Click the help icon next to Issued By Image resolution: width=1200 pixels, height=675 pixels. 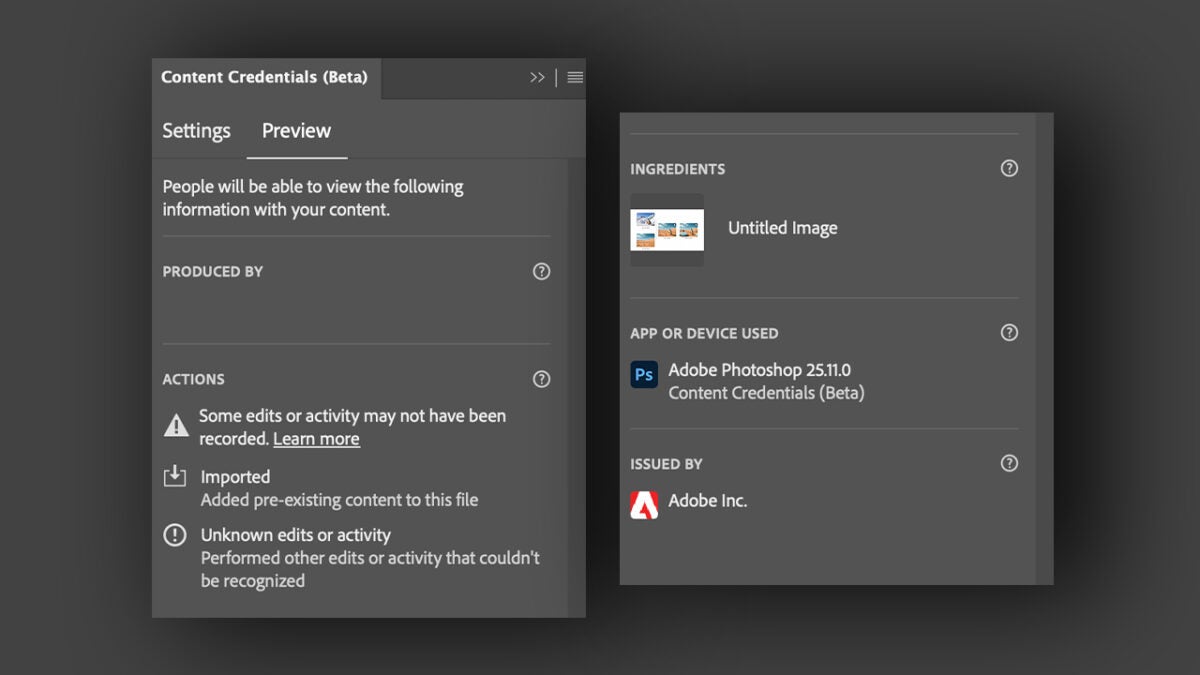tap(1009, 463)
